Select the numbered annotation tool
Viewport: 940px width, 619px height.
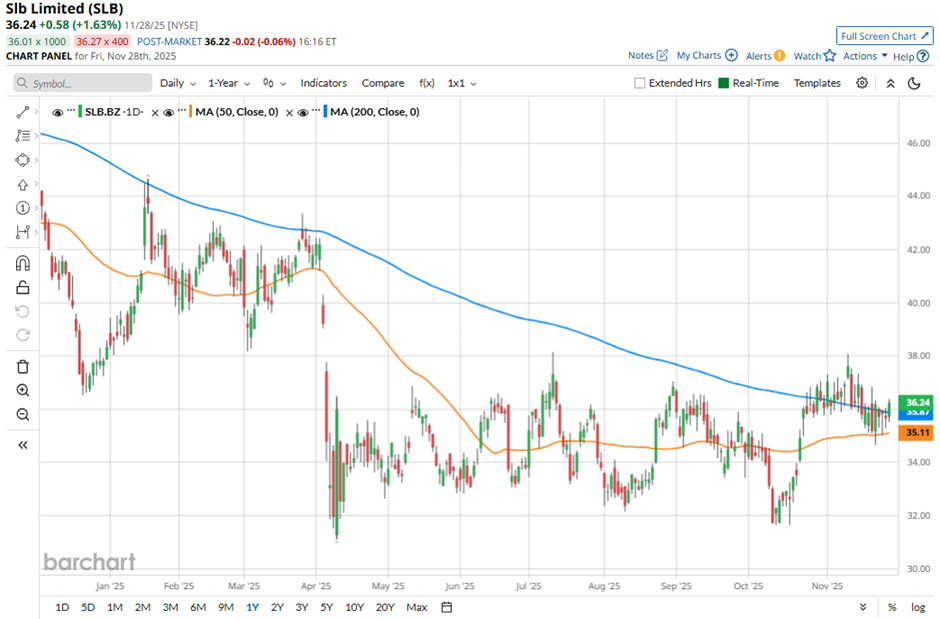click(23, 208)
